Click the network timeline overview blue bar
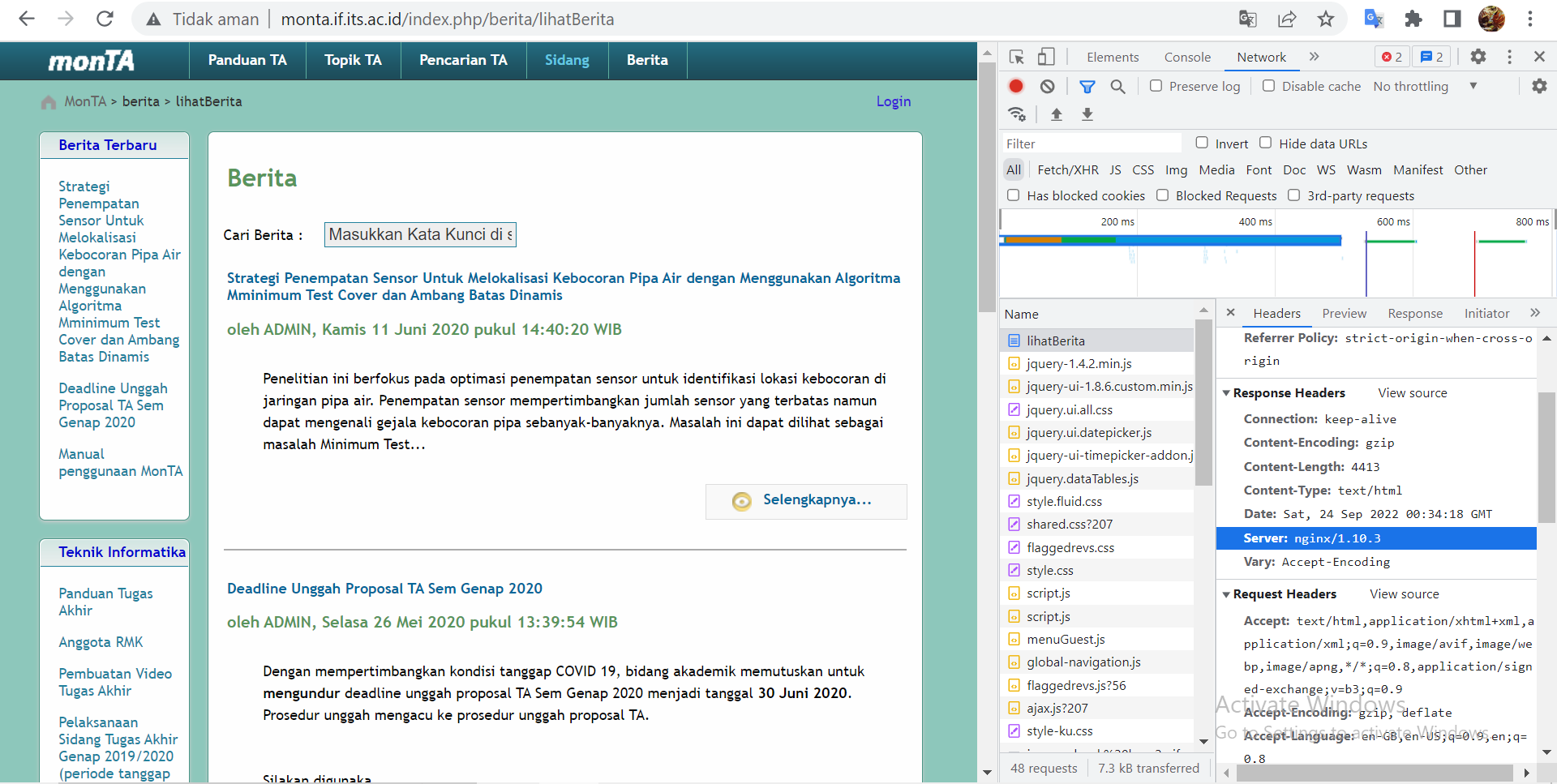This screenshot has height=784, width=1557. [1171, 240]
